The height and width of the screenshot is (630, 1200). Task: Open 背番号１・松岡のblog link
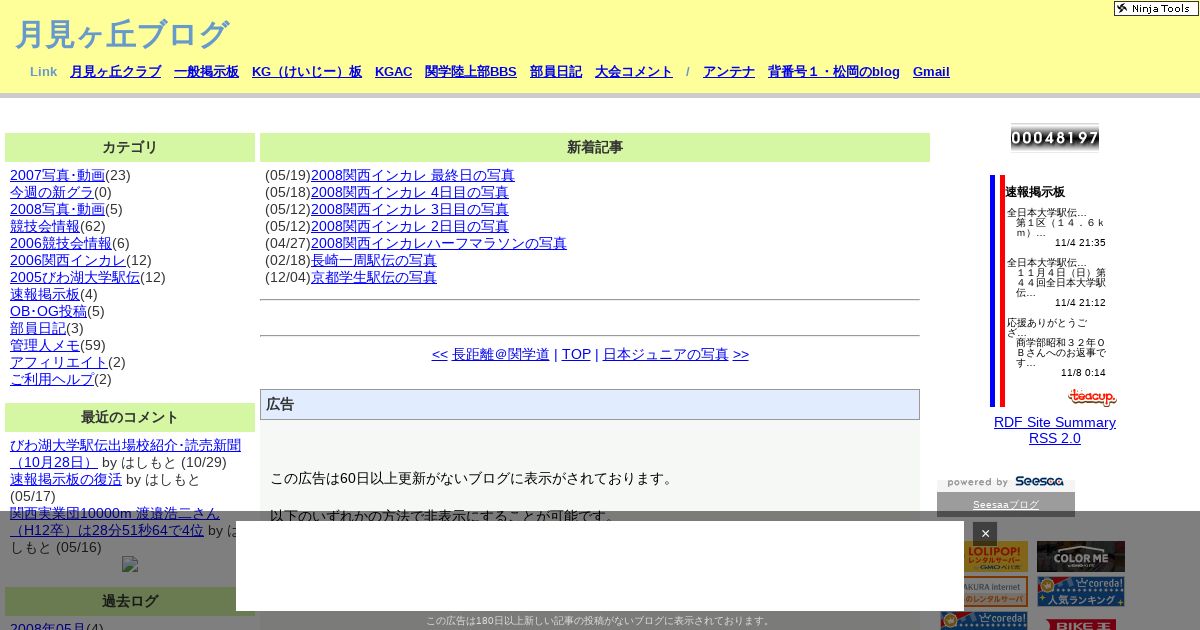click(x=834, y=72)
